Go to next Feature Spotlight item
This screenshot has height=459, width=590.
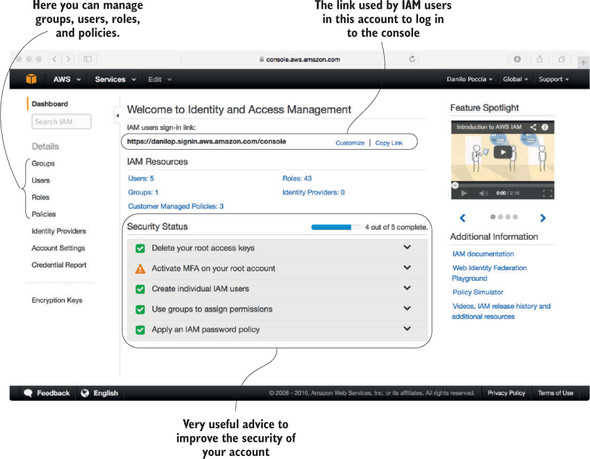coord(543,218)
